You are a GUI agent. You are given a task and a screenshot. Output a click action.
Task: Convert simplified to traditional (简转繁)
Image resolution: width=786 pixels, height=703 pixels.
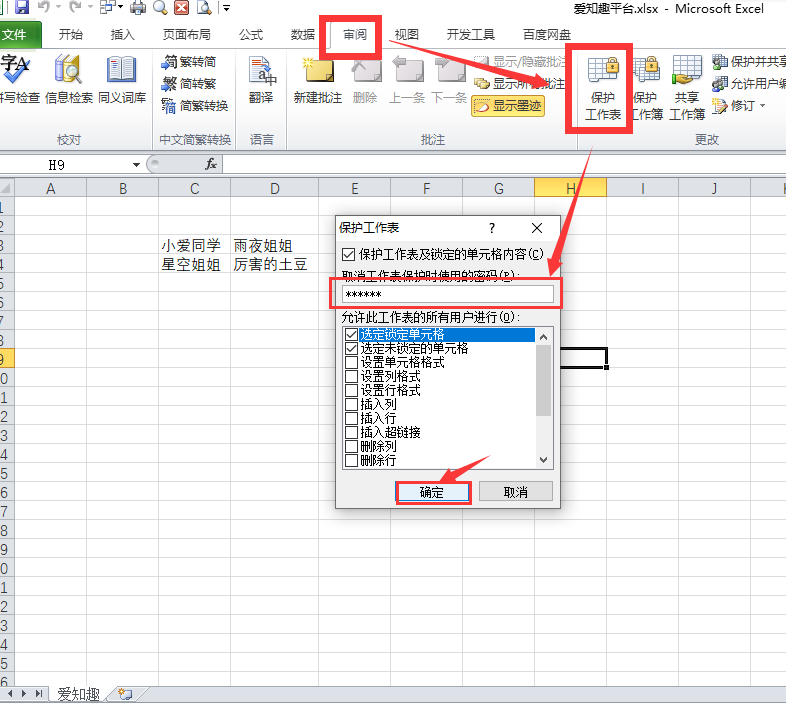(189, 84)
